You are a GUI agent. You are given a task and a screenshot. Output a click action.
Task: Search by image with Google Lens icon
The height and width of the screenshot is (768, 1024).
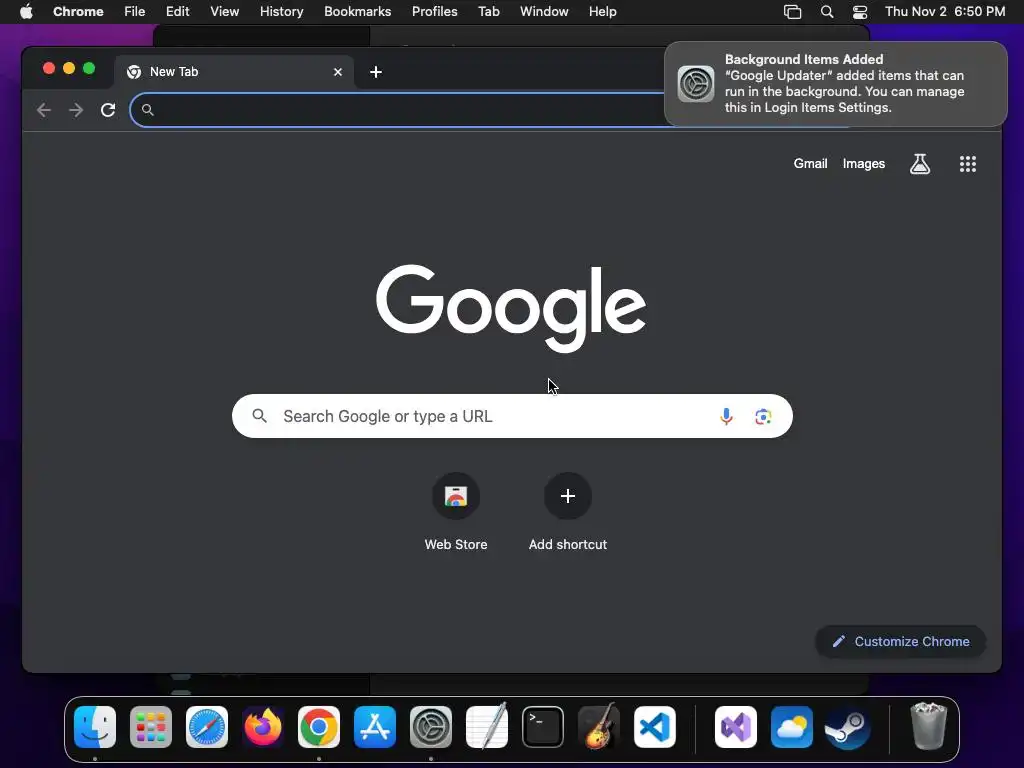click(x=763, y=416)
